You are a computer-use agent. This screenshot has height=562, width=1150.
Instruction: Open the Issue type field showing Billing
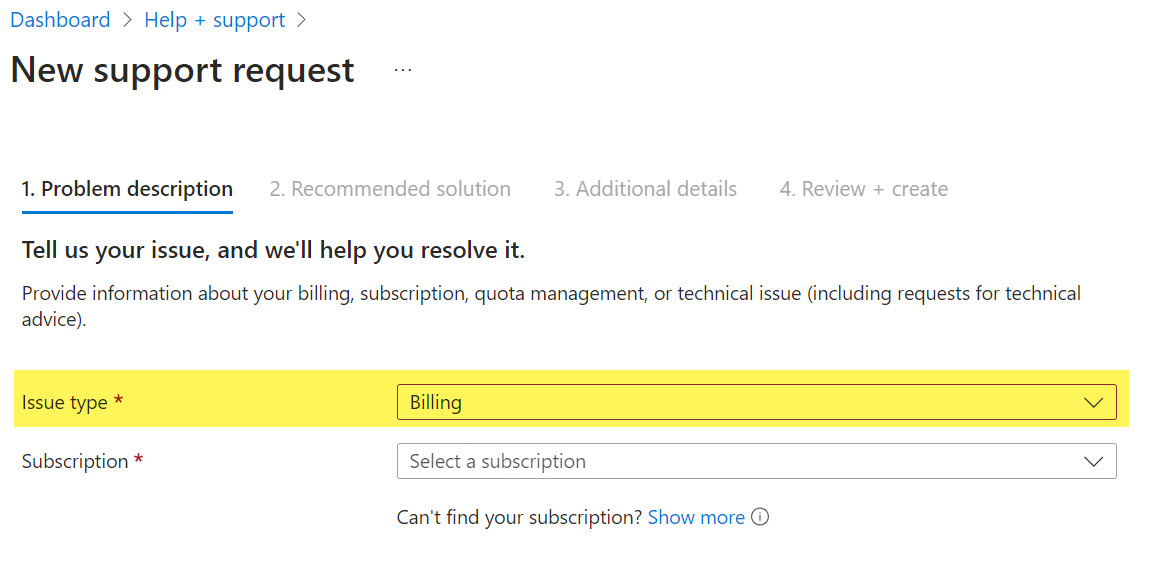coord(756,402)
